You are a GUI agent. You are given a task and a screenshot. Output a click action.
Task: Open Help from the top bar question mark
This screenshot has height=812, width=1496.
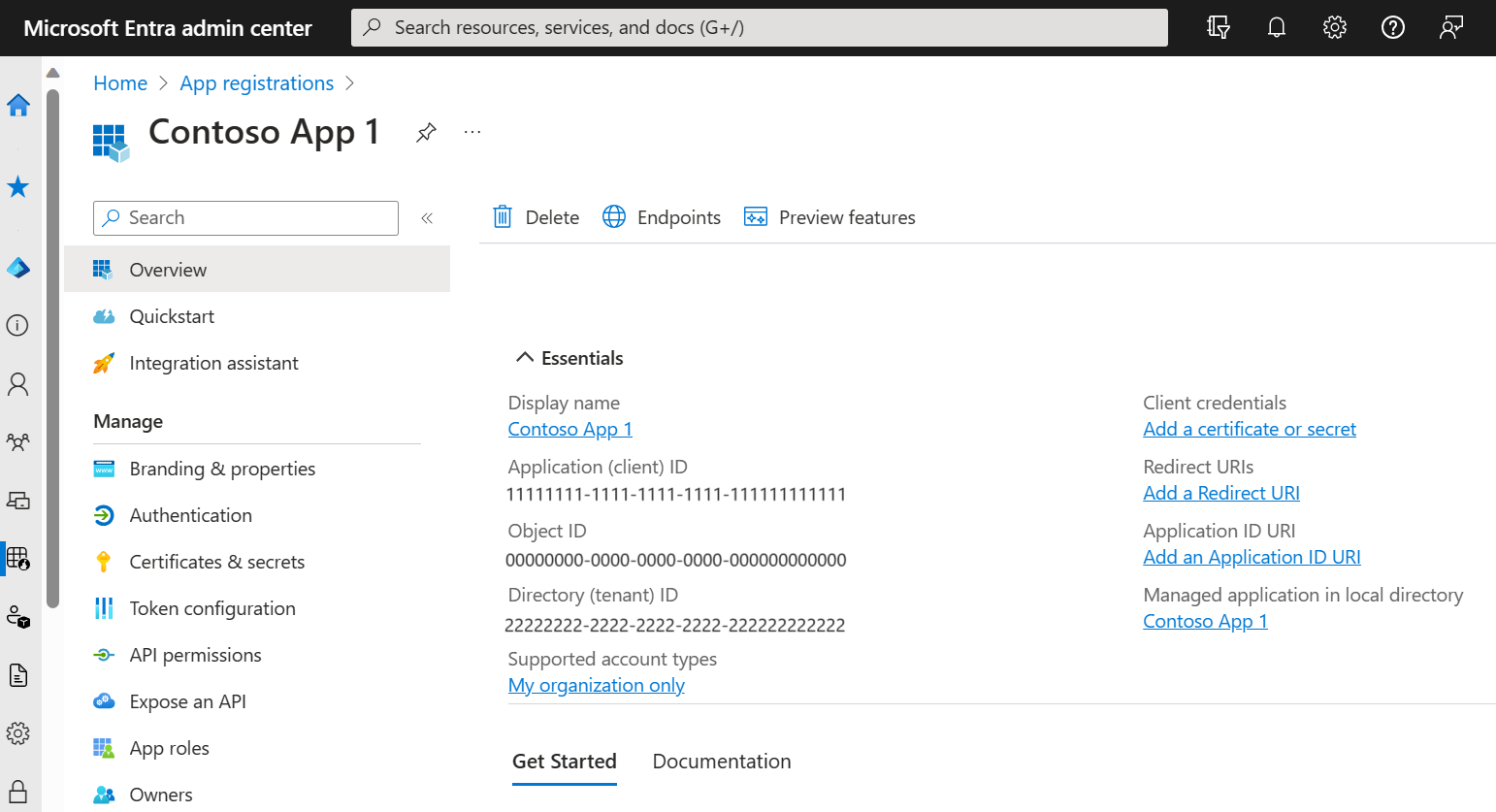pyautogui.click(x=1392, y=26)
